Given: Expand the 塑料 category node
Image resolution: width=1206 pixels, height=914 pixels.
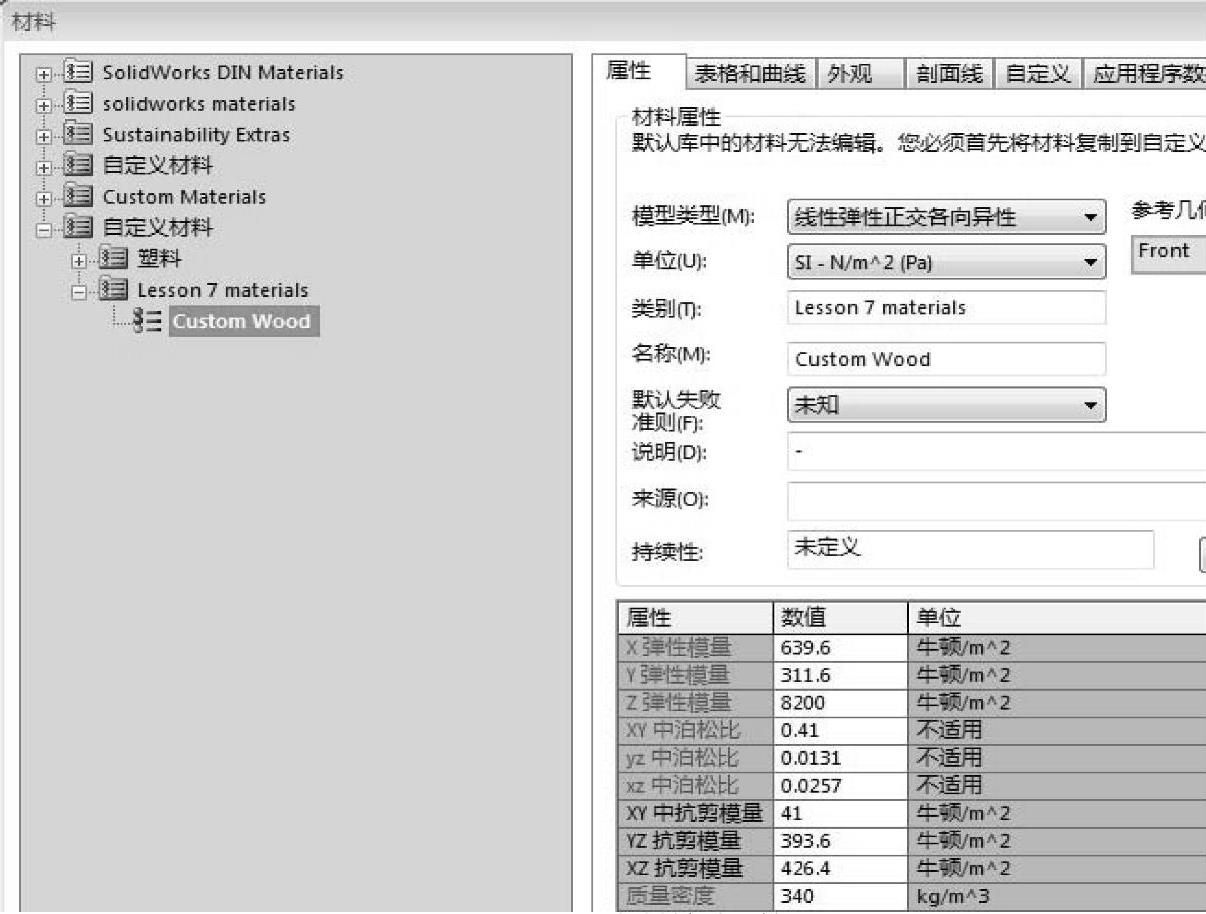Looking at the screenshot, I should coord(79,260).
